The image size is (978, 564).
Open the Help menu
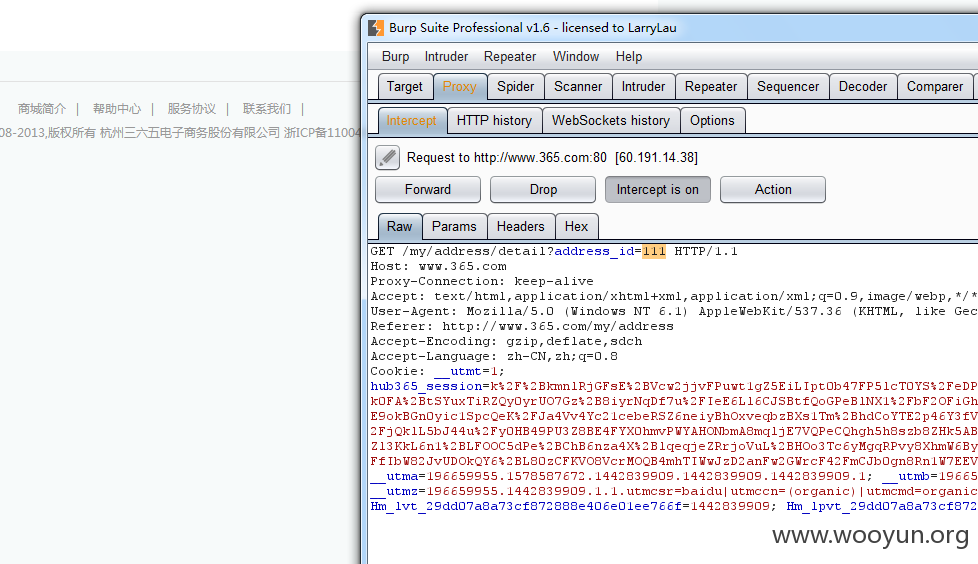(629, 57)
